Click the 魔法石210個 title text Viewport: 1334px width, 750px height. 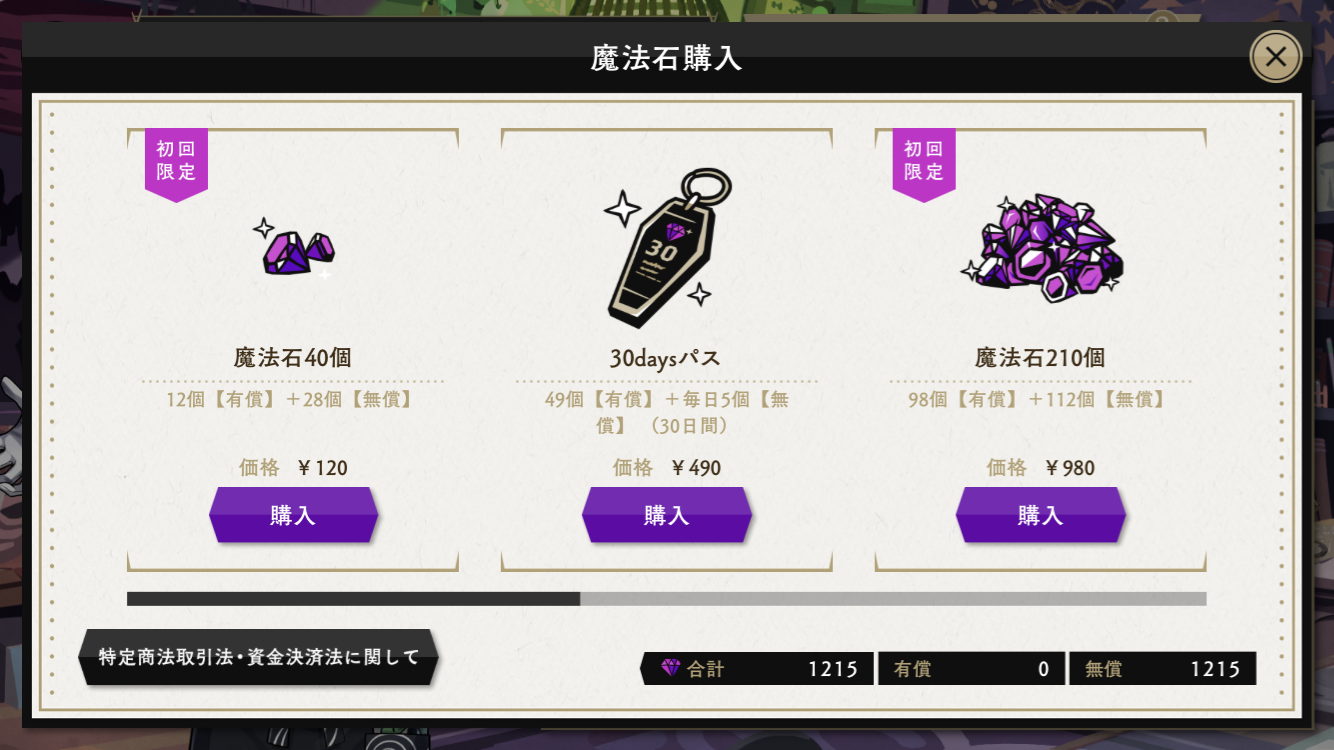pos(1040,357)
